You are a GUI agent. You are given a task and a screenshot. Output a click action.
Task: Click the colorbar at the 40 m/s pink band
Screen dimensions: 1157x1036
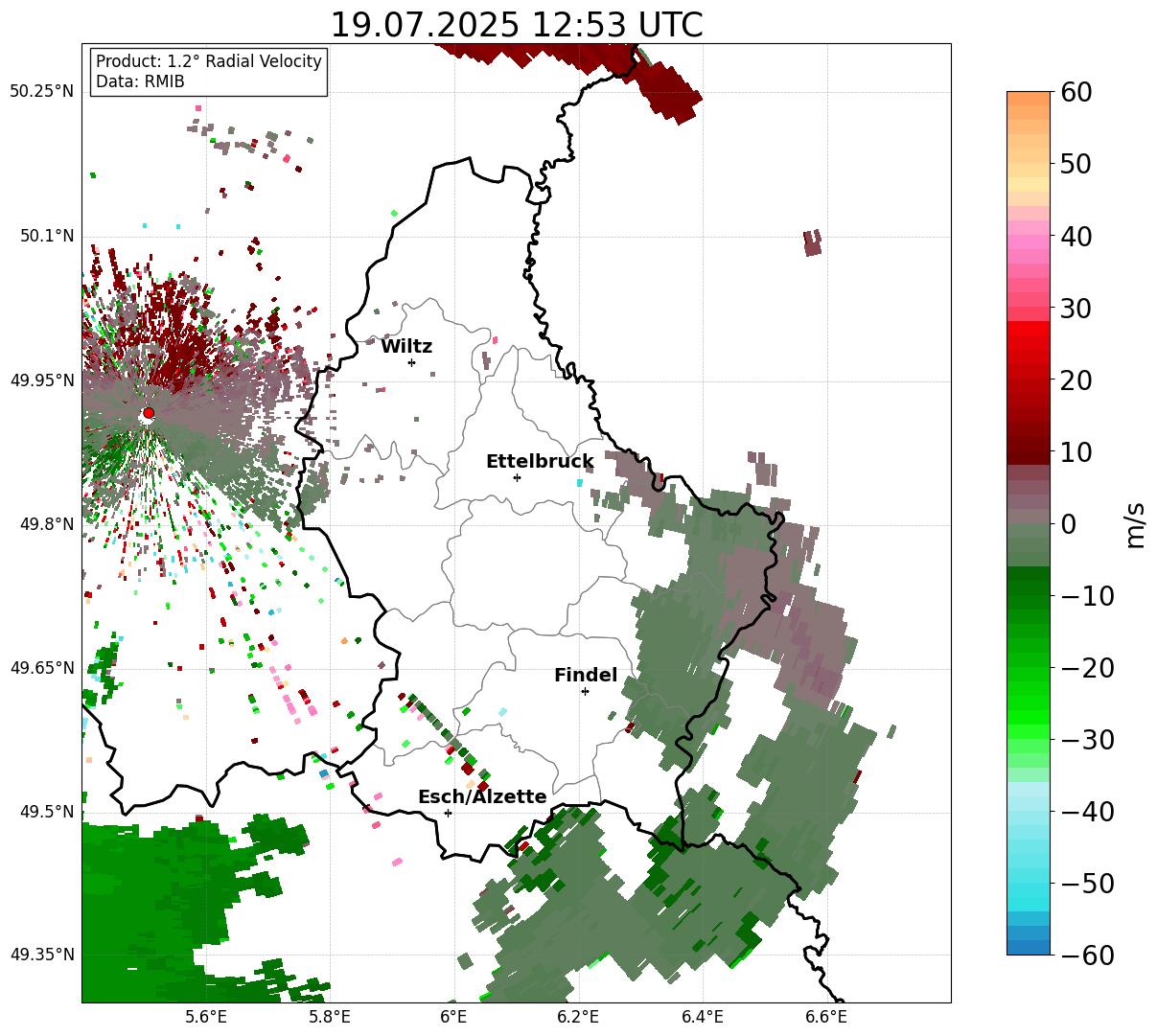click(x=1029, y=236)
